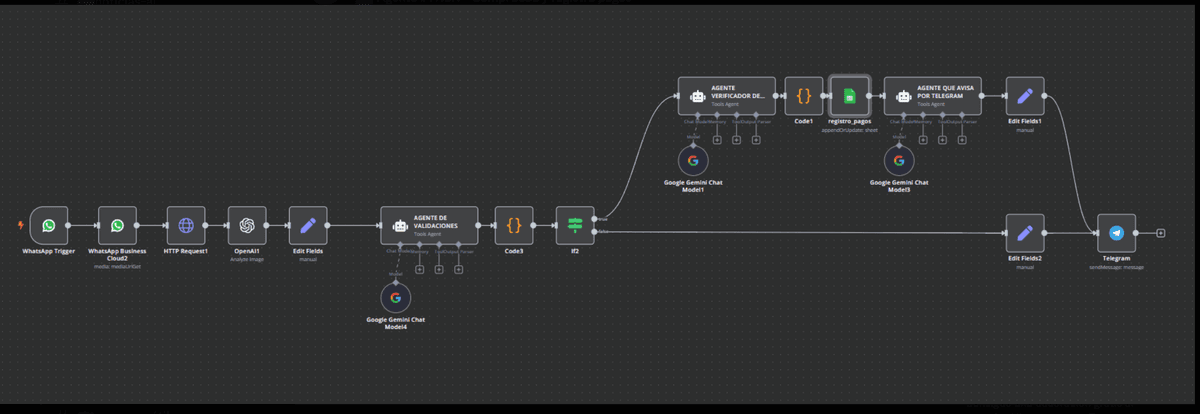Select the Edit Fields2 node

click(1024, 233)
